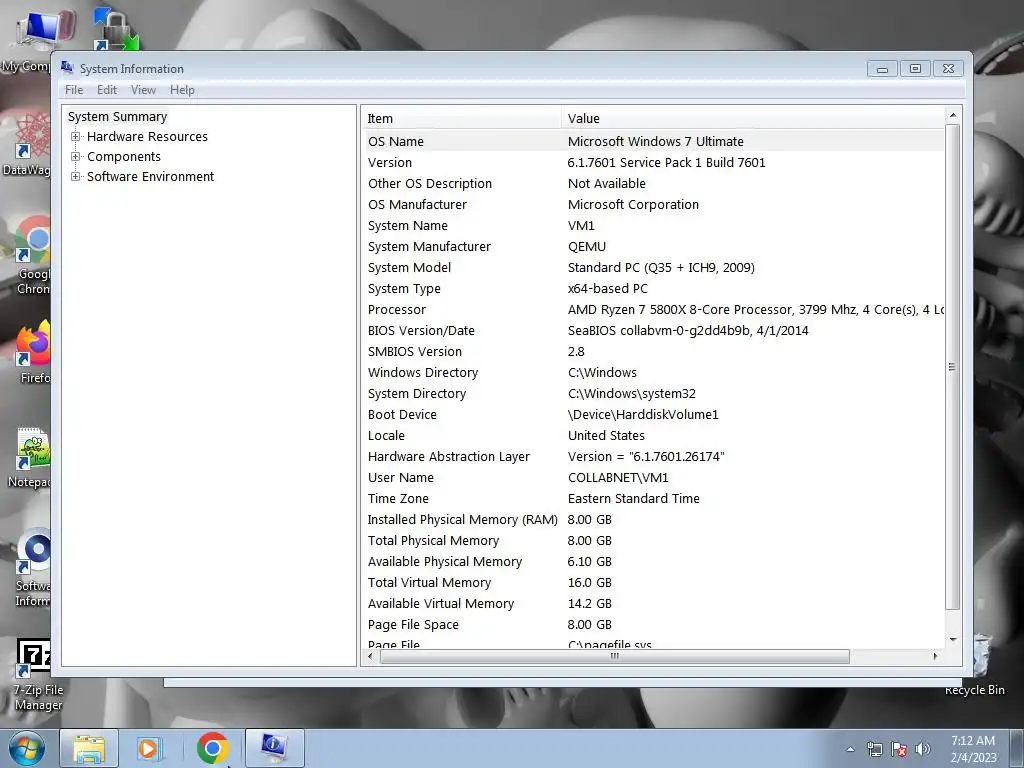The image size is (1024, 768).
Task: Click the network tray icon
Action: (x=874, y=749)
